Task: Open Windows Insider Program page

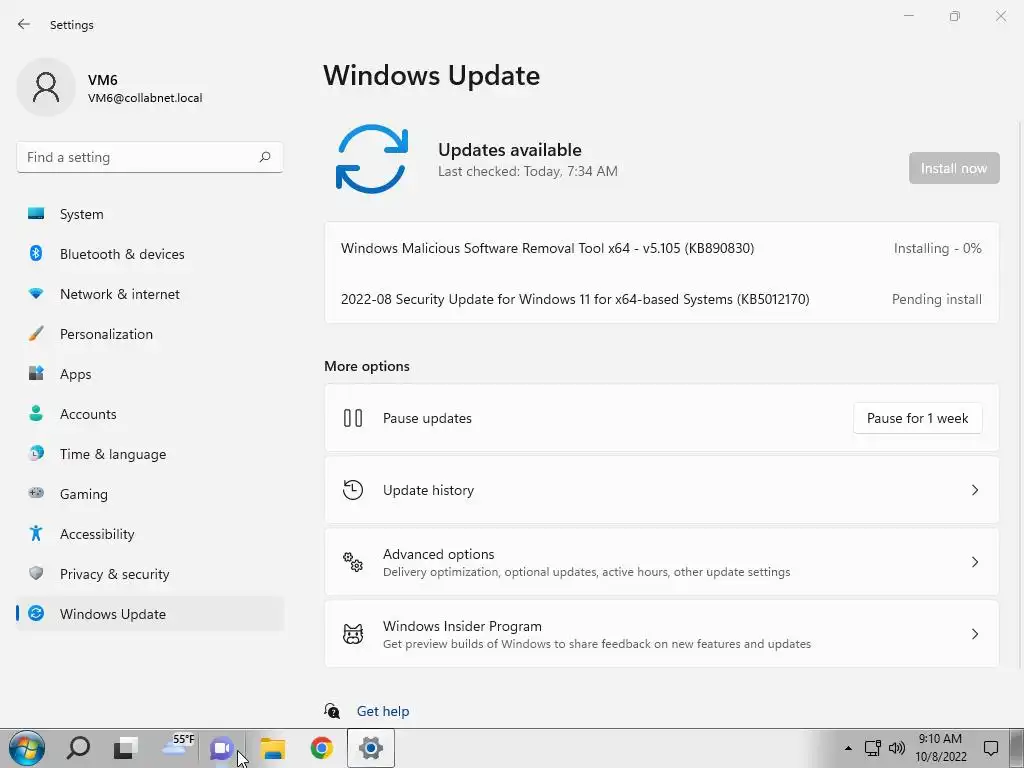Action: pos(662,633)
